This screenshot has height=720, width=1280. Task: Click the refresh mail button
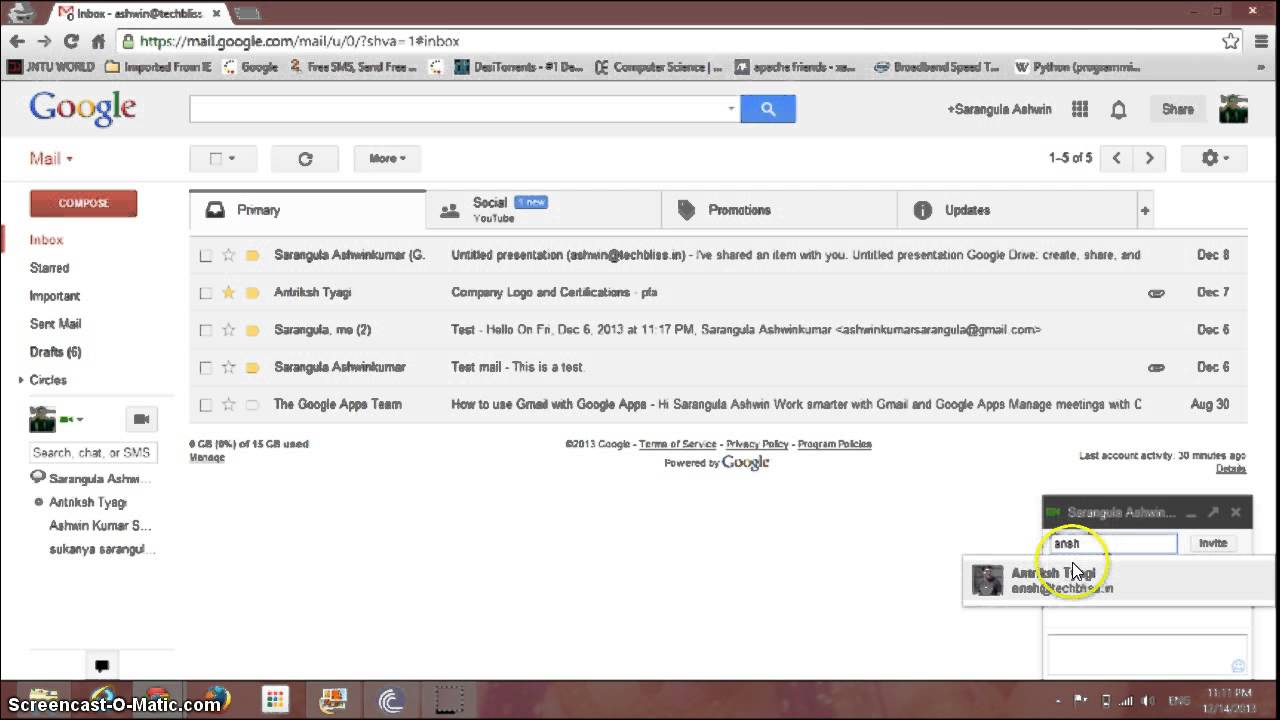click(x=305, y=158)
